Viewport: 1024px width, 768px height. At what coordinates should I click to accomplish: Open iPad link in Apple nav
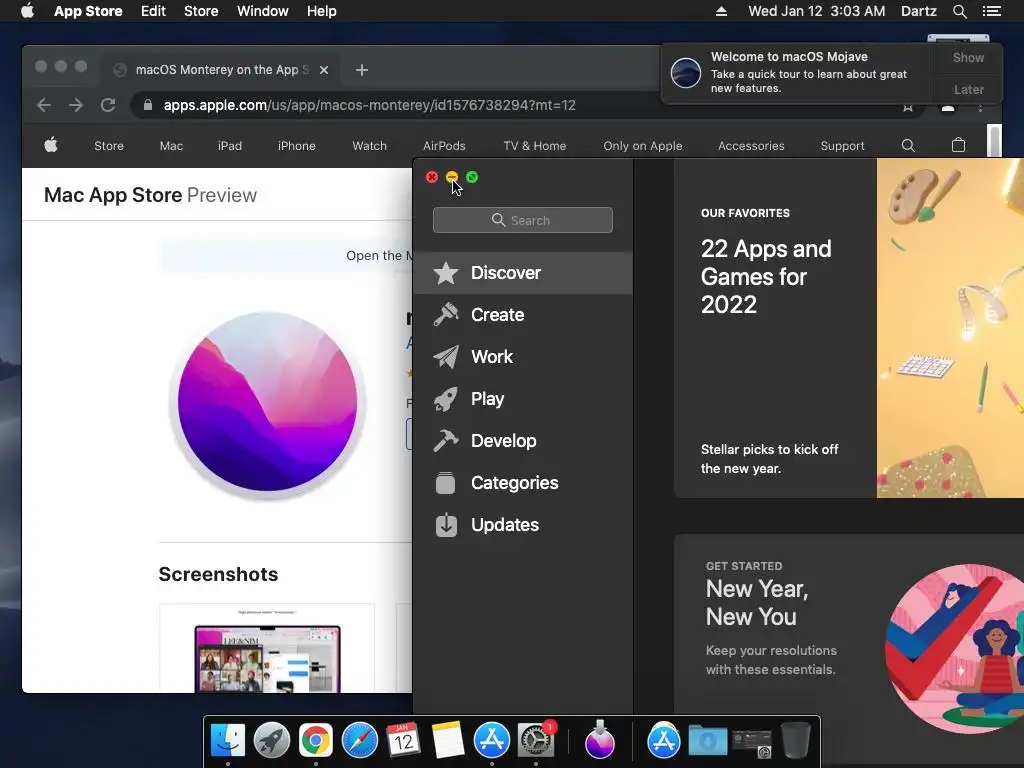230,146
